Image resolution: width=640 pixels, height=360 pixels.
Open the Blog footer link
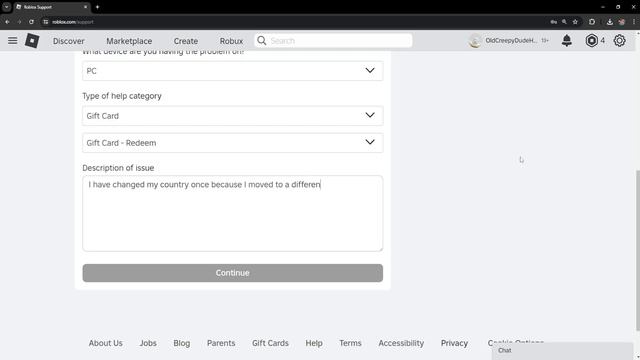(x=182, y=343)
